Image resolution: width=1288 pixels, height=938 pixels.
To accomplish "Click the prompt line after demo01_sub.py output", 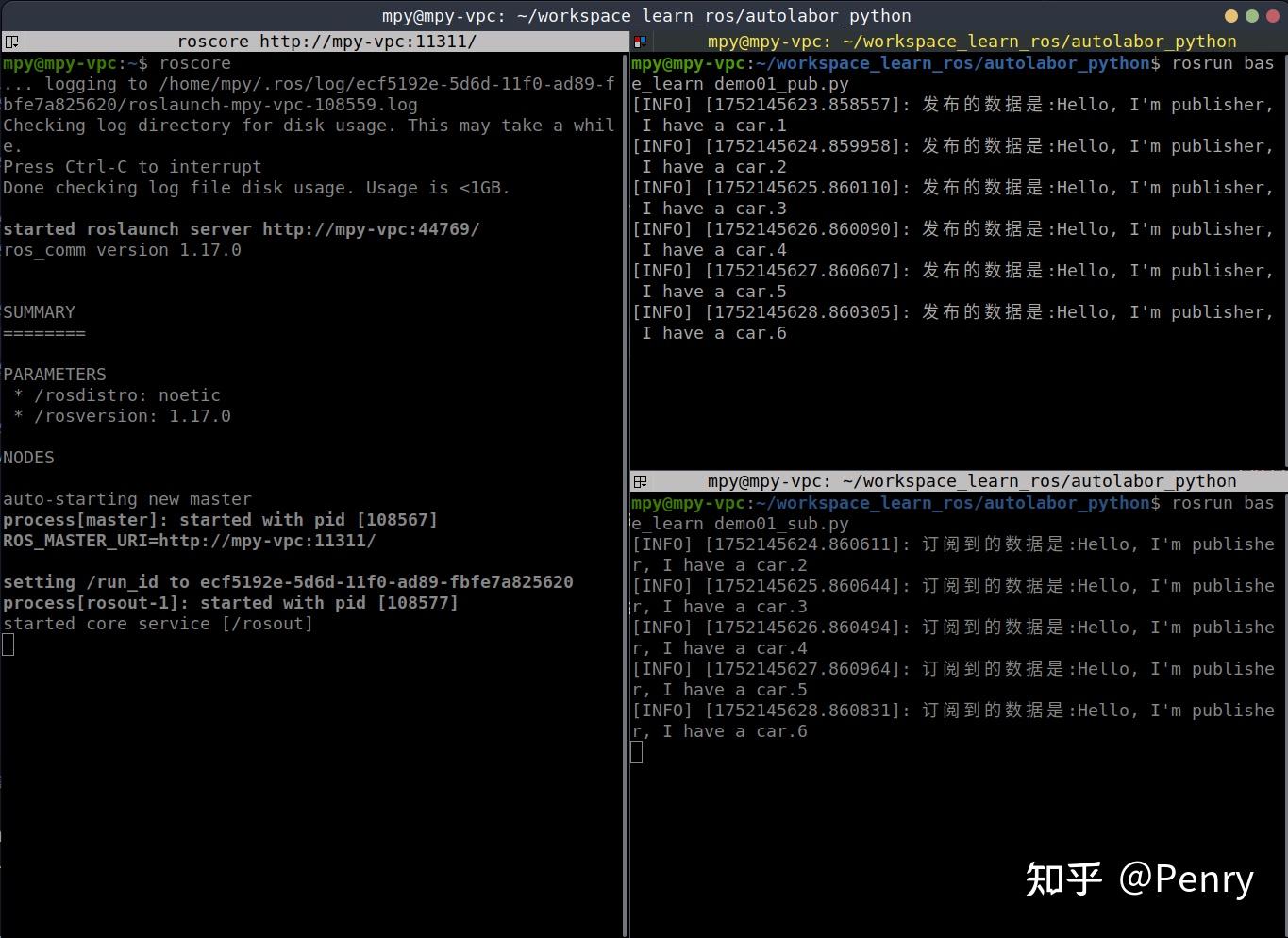I will 638,752.
